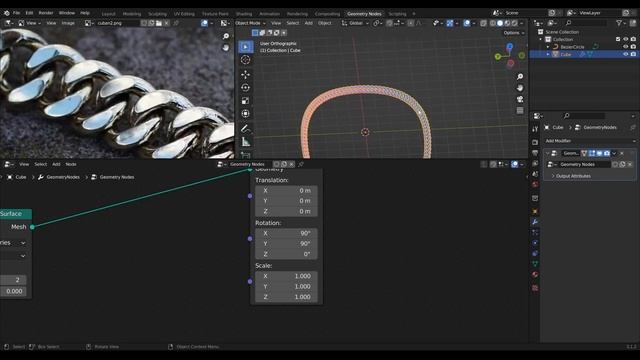
Task: Toggle modifier show in render button
Action: click(607, 153)
